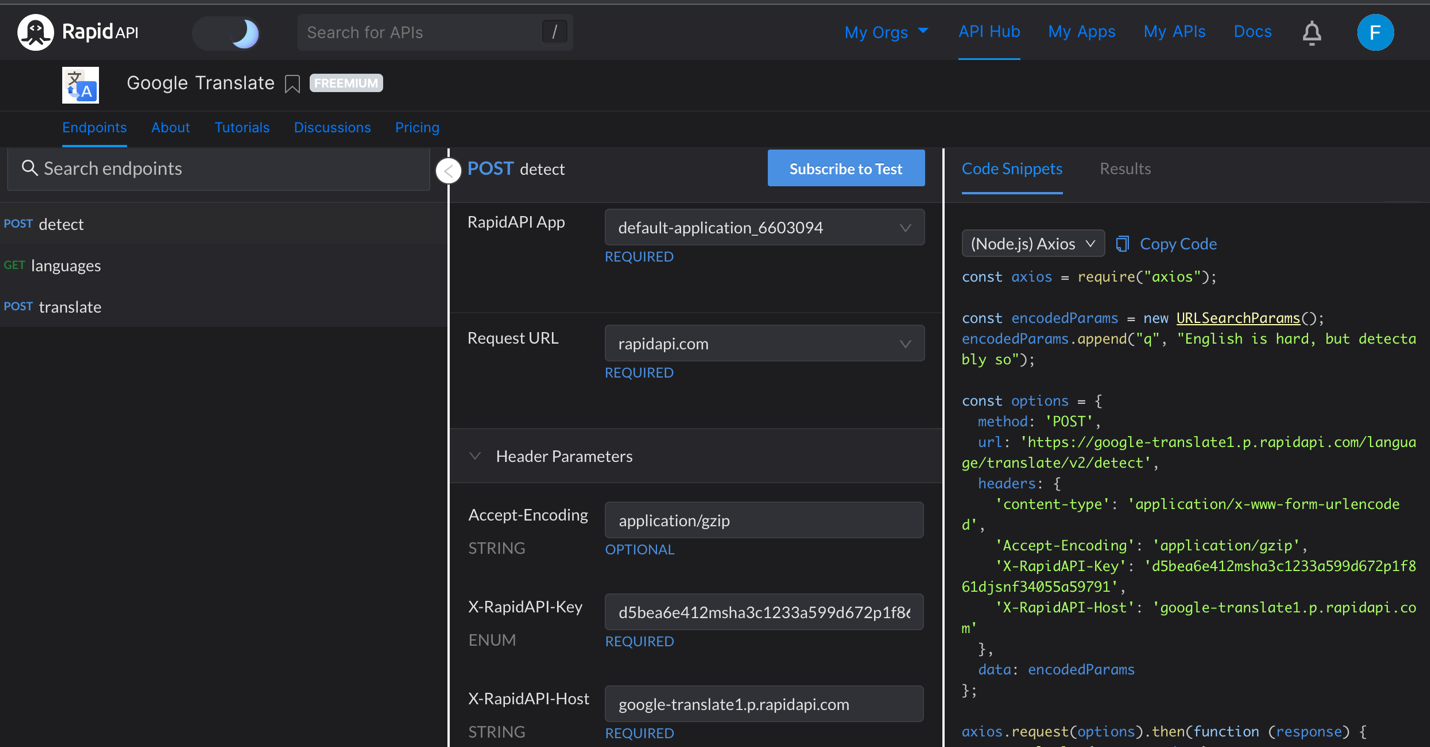Viewport: 1430px width, 747px height.
Task: Click Subscribe to Test button
Action: point(846,168)
